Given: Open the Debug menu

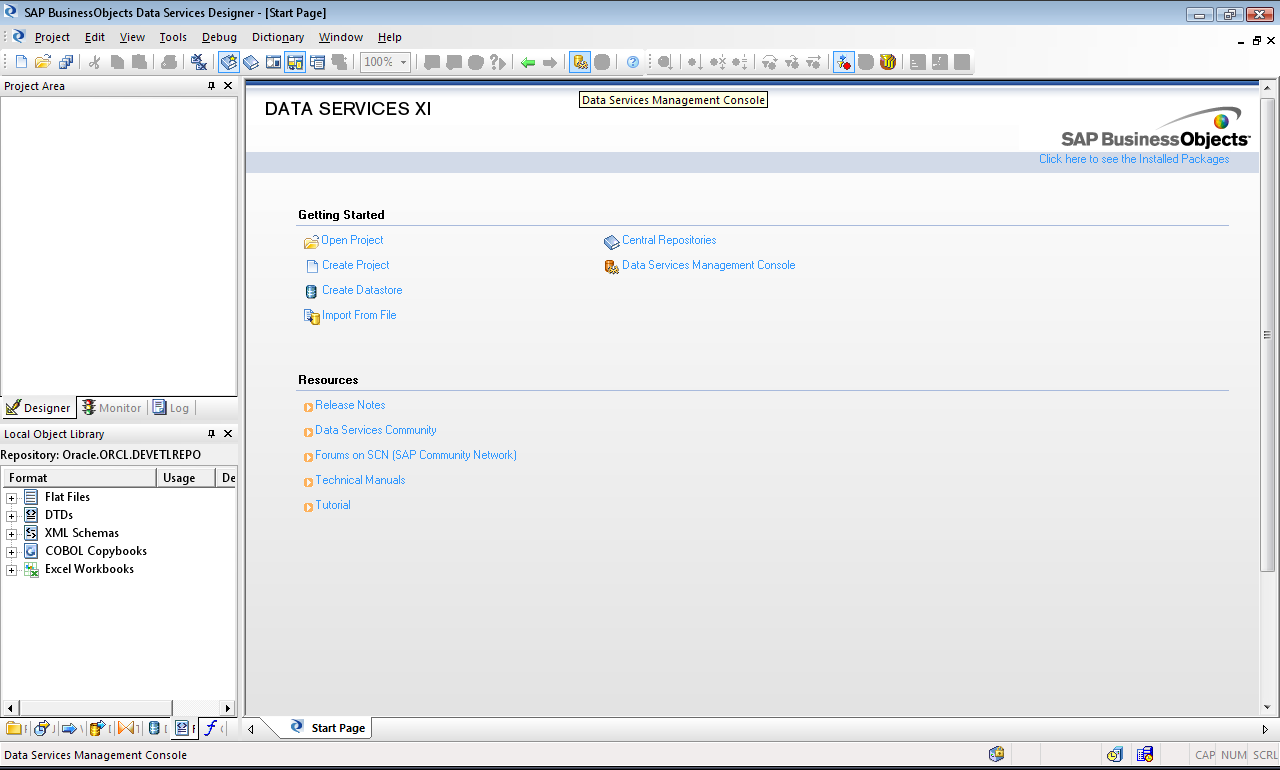Looking at the screenshot, I should [220, 37].
